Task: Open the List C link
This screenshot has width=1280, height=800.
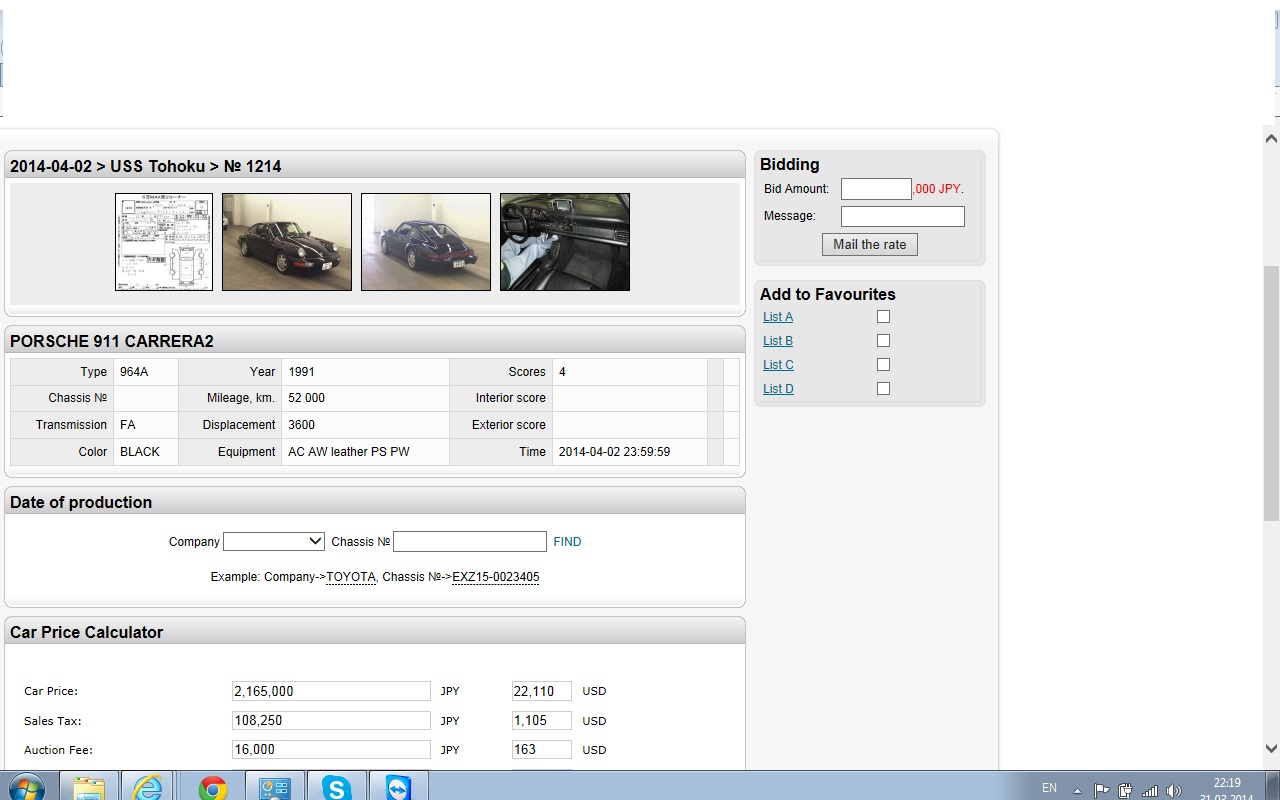Action: pos(778,365)
